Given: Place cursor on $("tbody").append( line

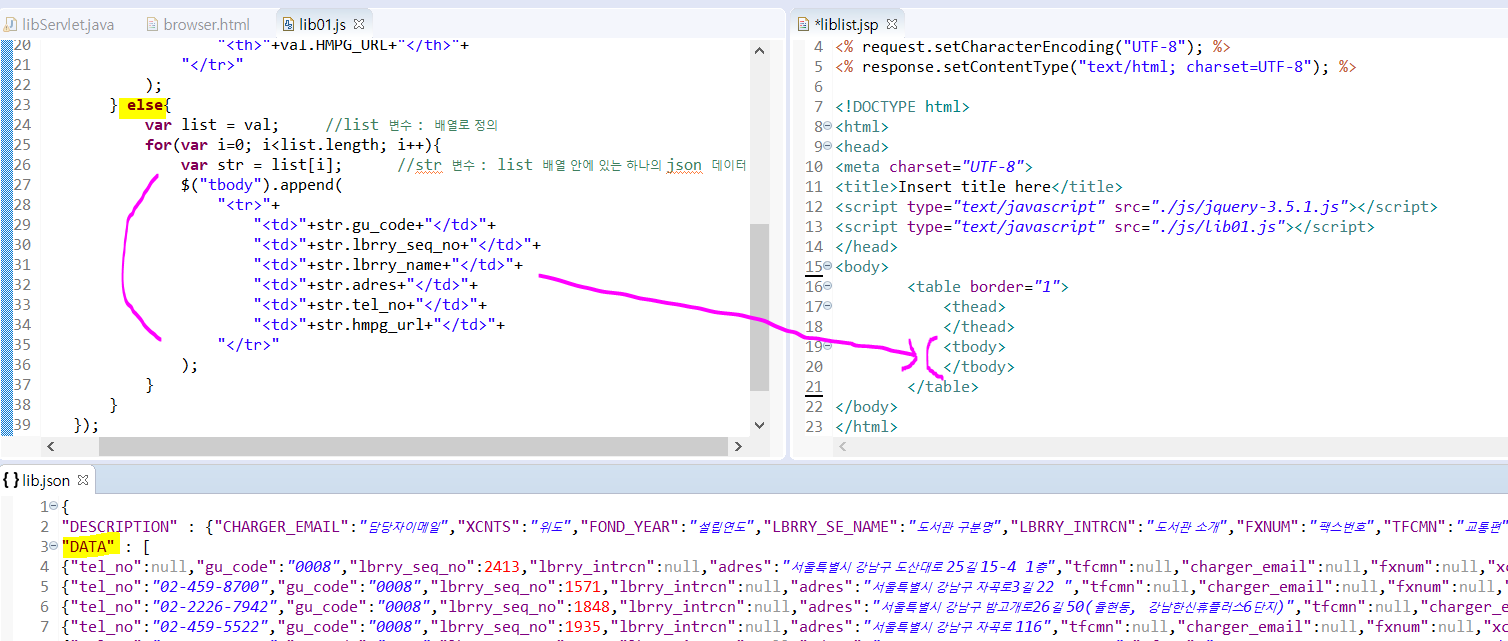Looking at the screenshot, I should (x=262, y=185).
